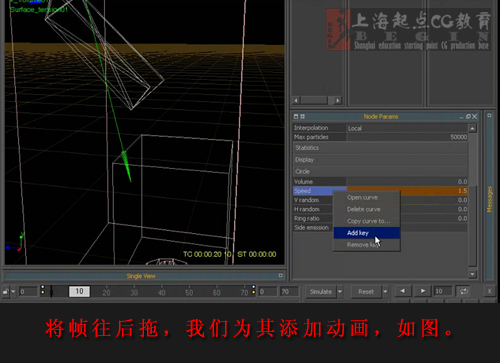Viewport: 500px width, 363px height.
Task: Click the range start field right of the timeline
Action: pyautogui.click(x=267, y=292)
